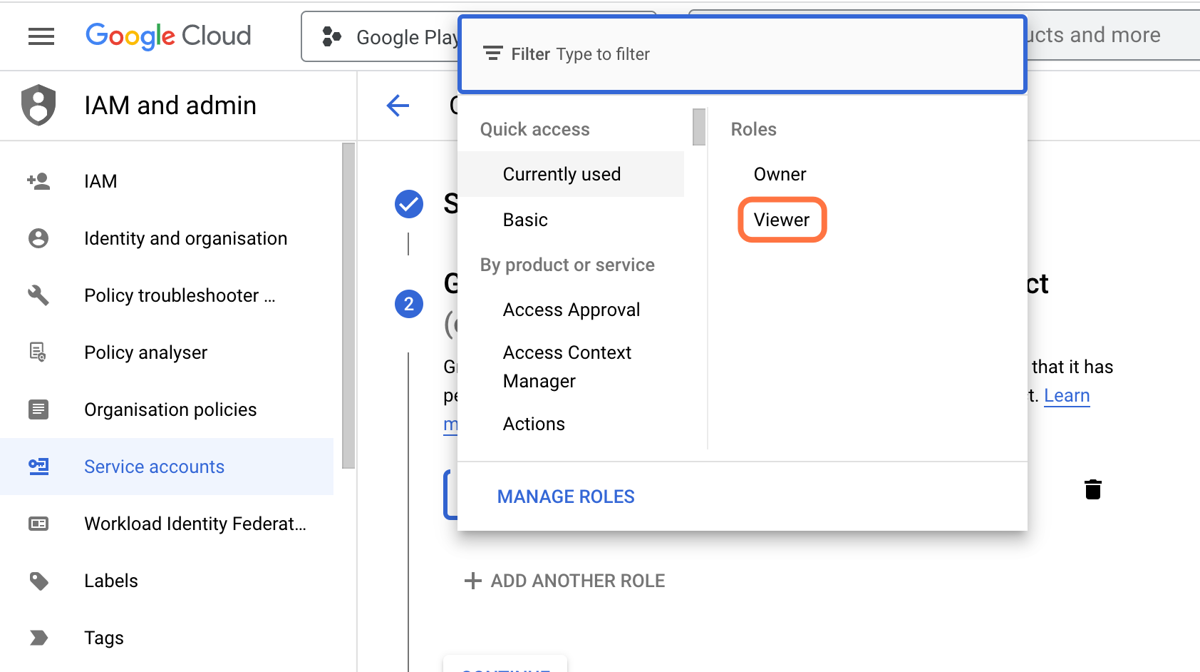1200x672 pixels.
Task: Click the Tags chevron icon
Action: pos(39,637)
